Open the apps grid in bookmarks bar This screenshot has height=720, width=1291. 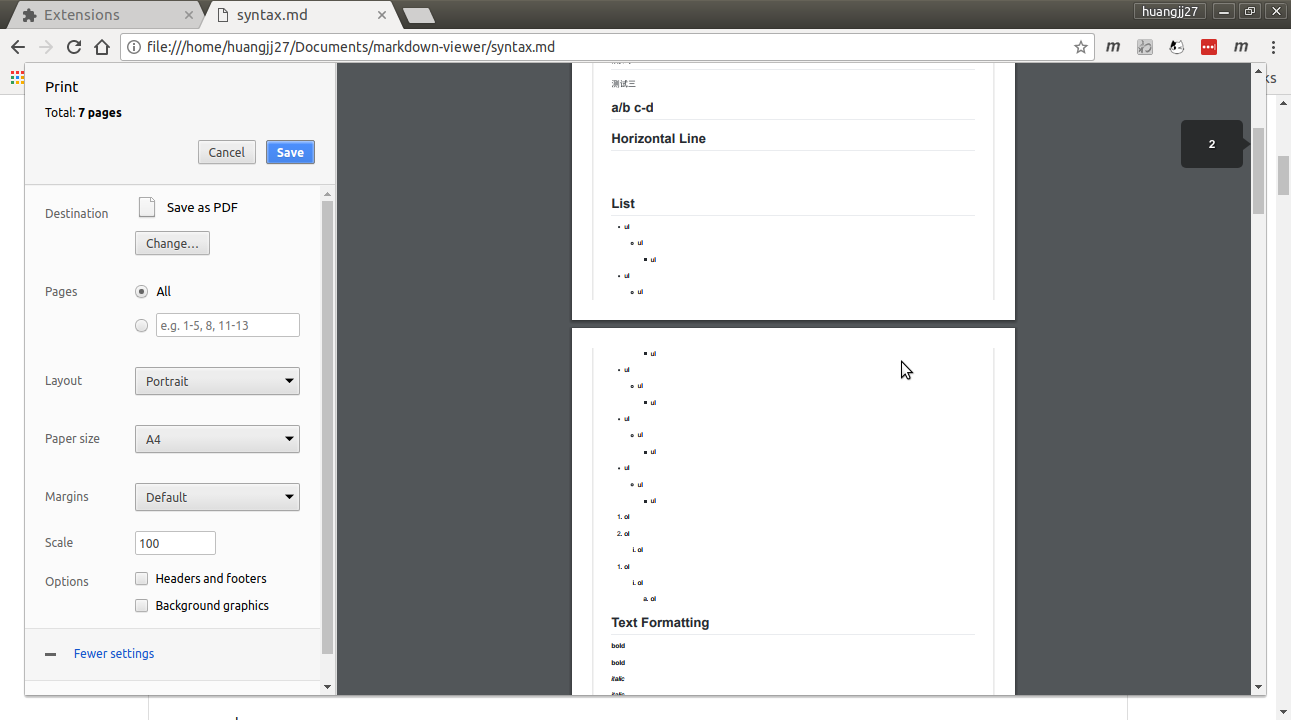click(x=17, y=77)
